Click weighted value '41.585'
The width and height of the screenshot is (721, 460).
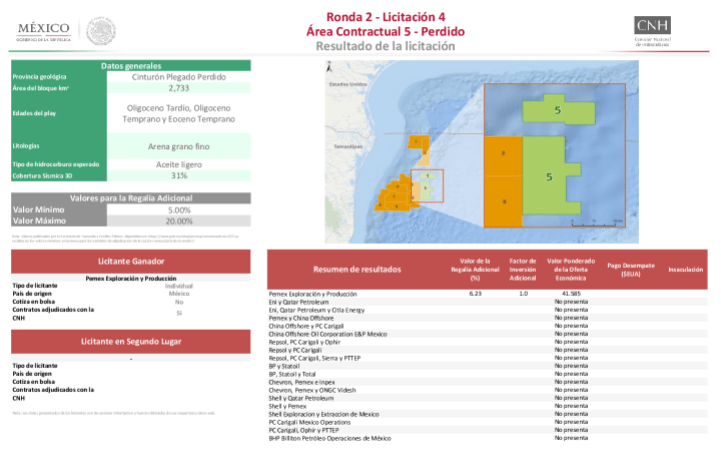(x=571, y=293)
